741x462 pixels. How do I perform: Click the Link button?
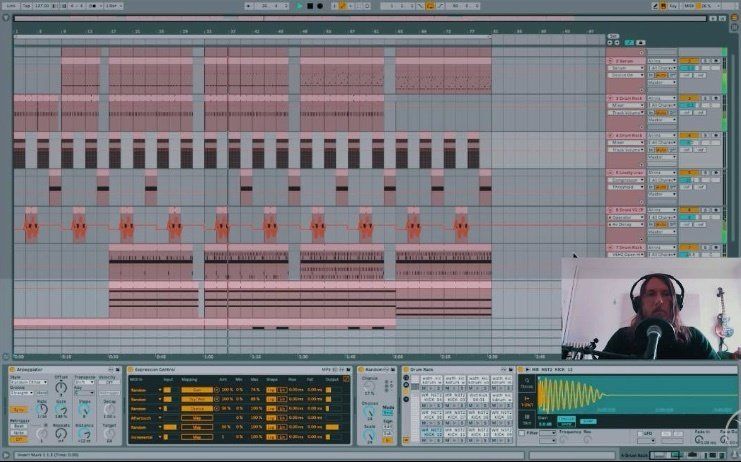pyautogui.click(x=11, y=6)
